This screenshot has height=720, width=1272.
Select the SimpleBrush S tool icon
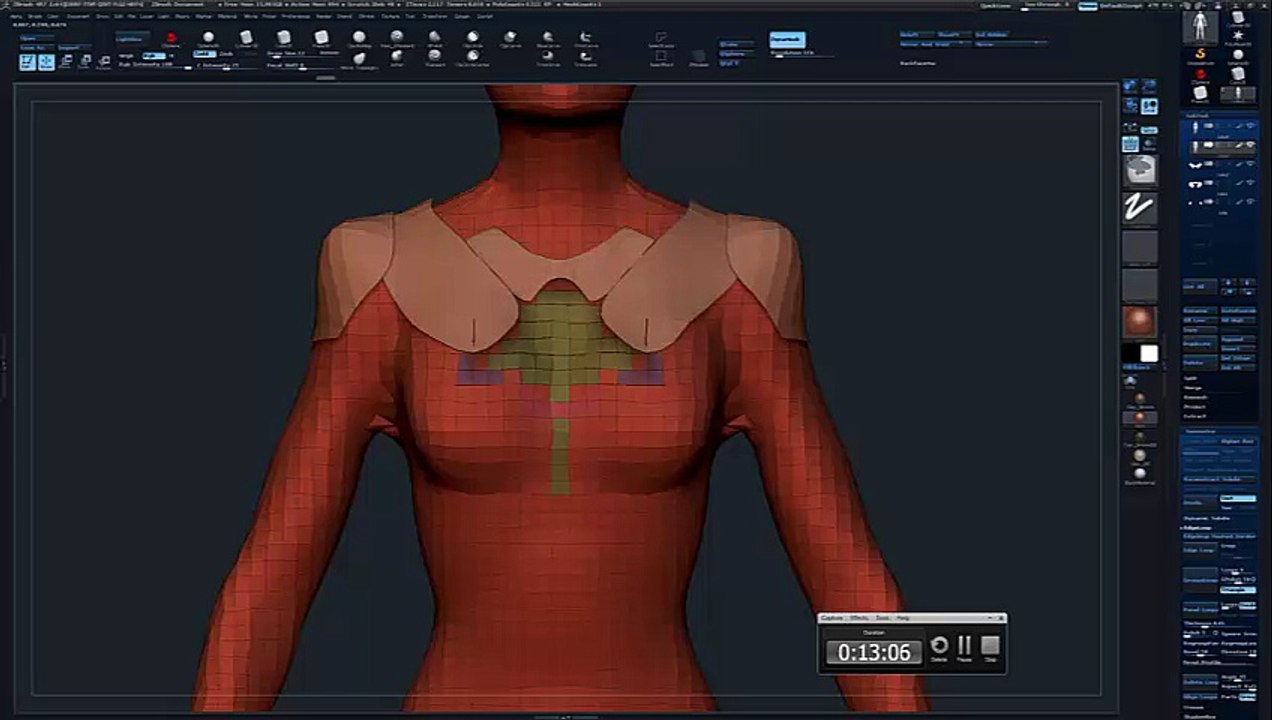pos(1200,54)
